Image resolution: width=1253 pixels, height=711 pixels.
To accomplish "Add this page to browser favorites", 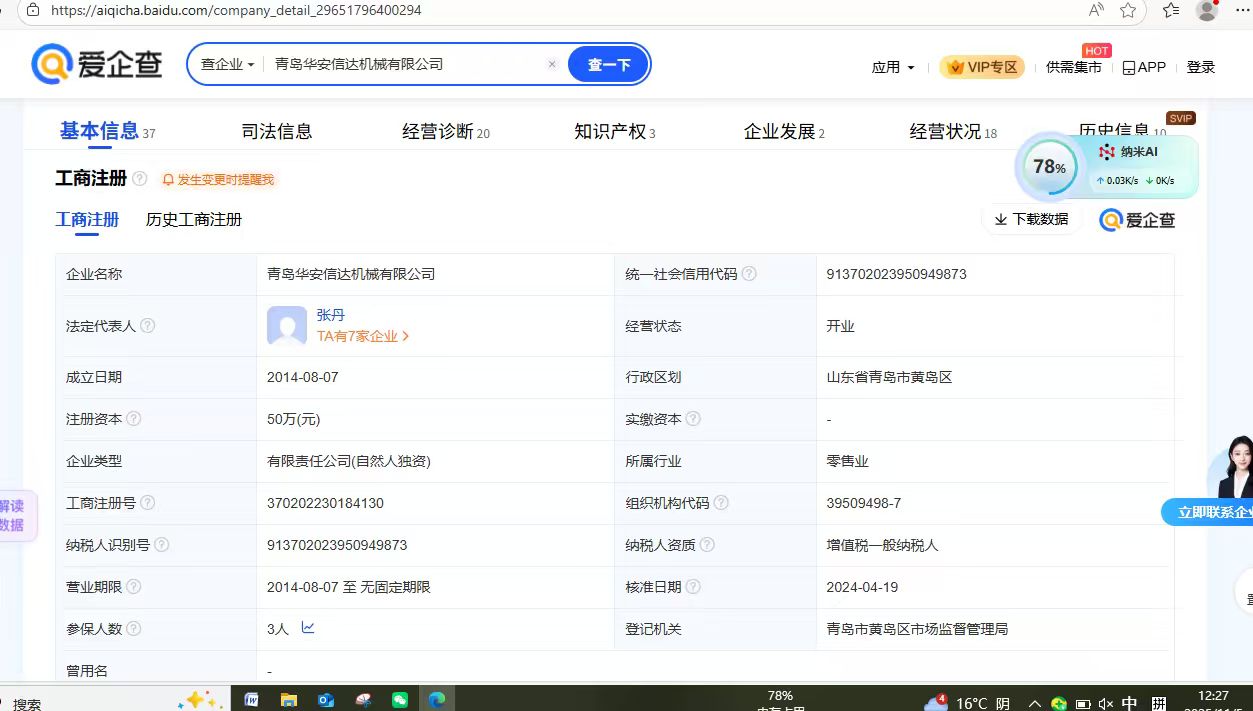I will coord(1128,10).
